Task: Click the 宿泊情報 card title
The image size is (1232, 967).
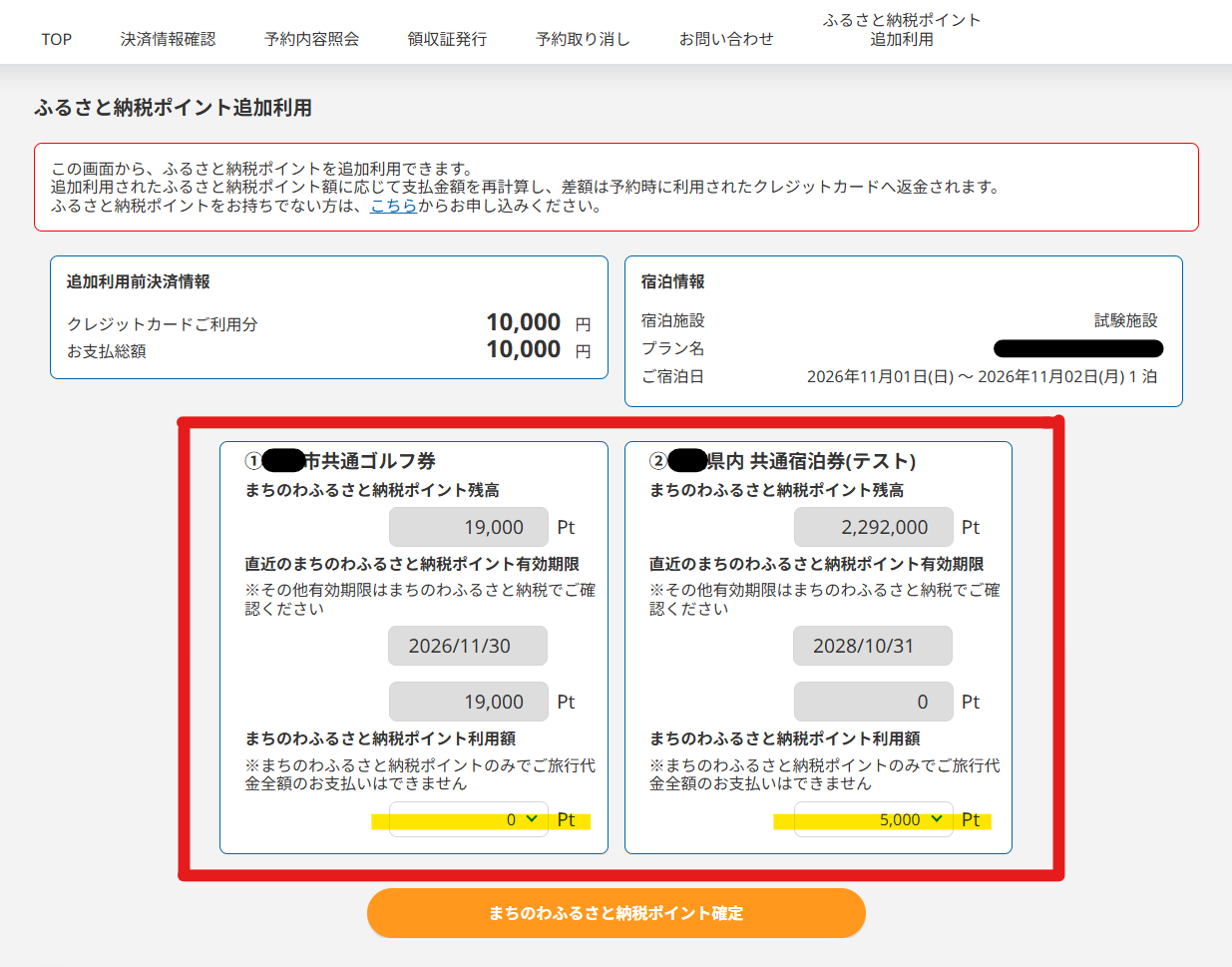Action: pyautogui.click(x=673, y=281)
